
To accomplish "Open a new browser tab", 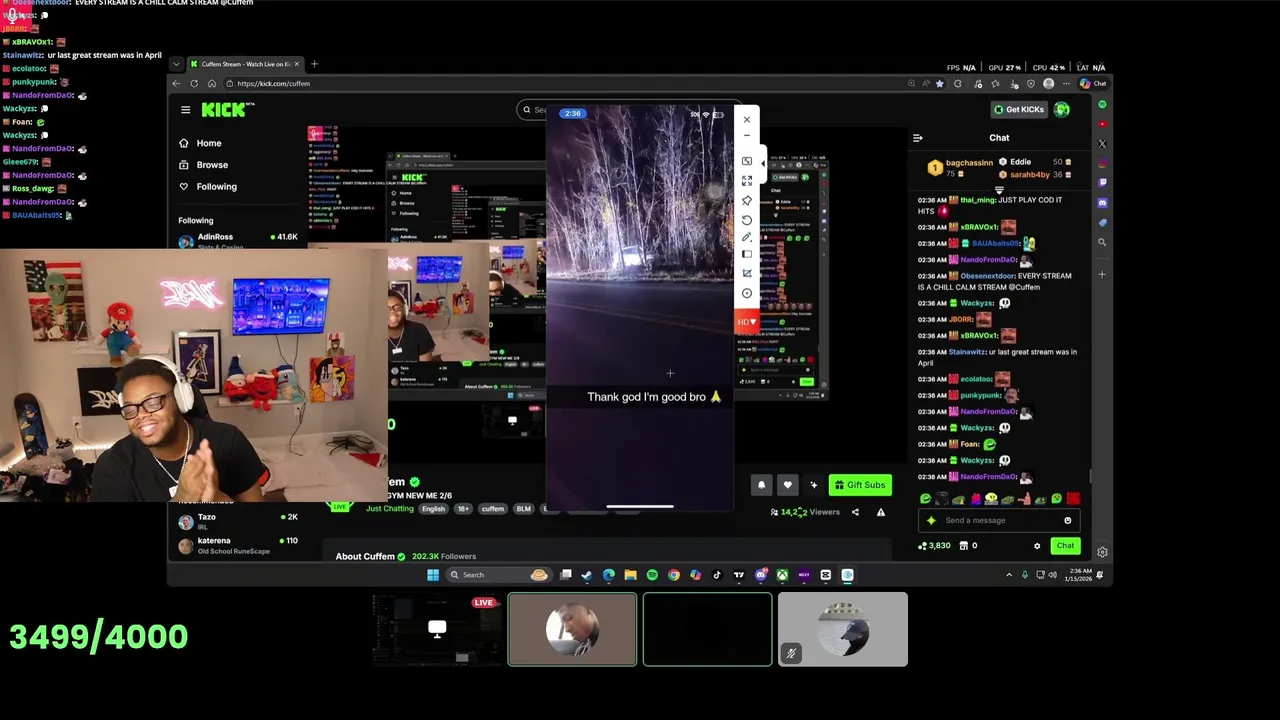I will 314,64.
